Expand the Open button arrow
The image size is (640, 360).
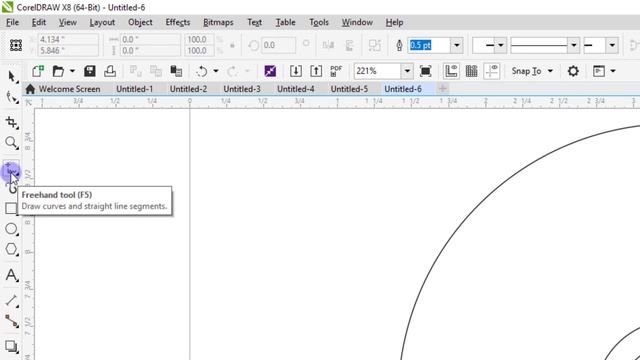(x=72, y=71)
